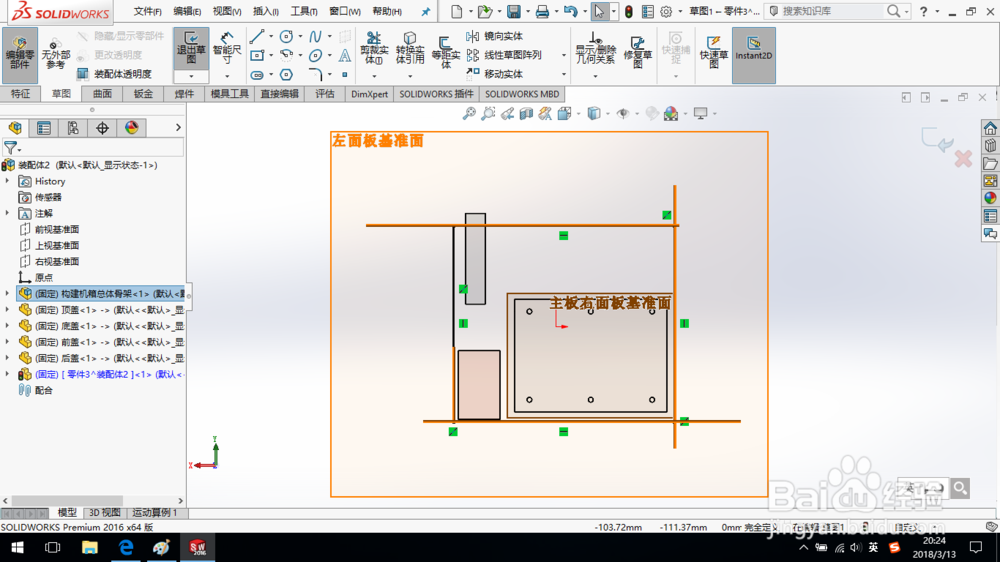Open dropdown under Exit Sketch button
This screenshot has height=562, width=1000.
pos(191,76)
